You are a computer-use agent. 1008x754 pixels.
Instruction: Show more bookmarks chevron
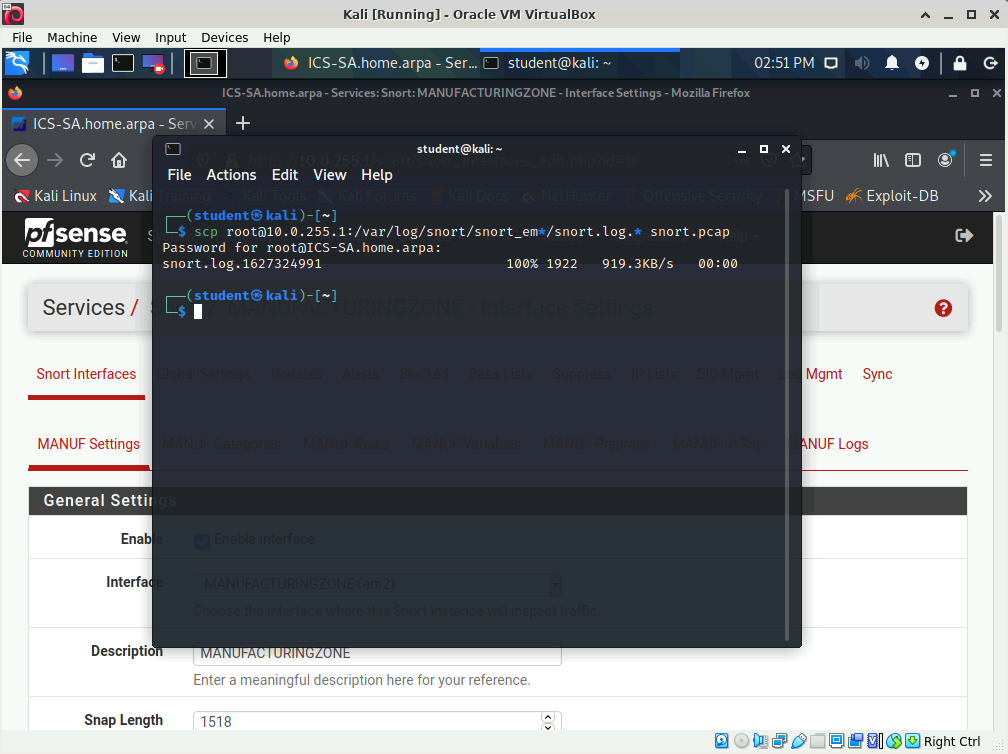pos(985,196)
